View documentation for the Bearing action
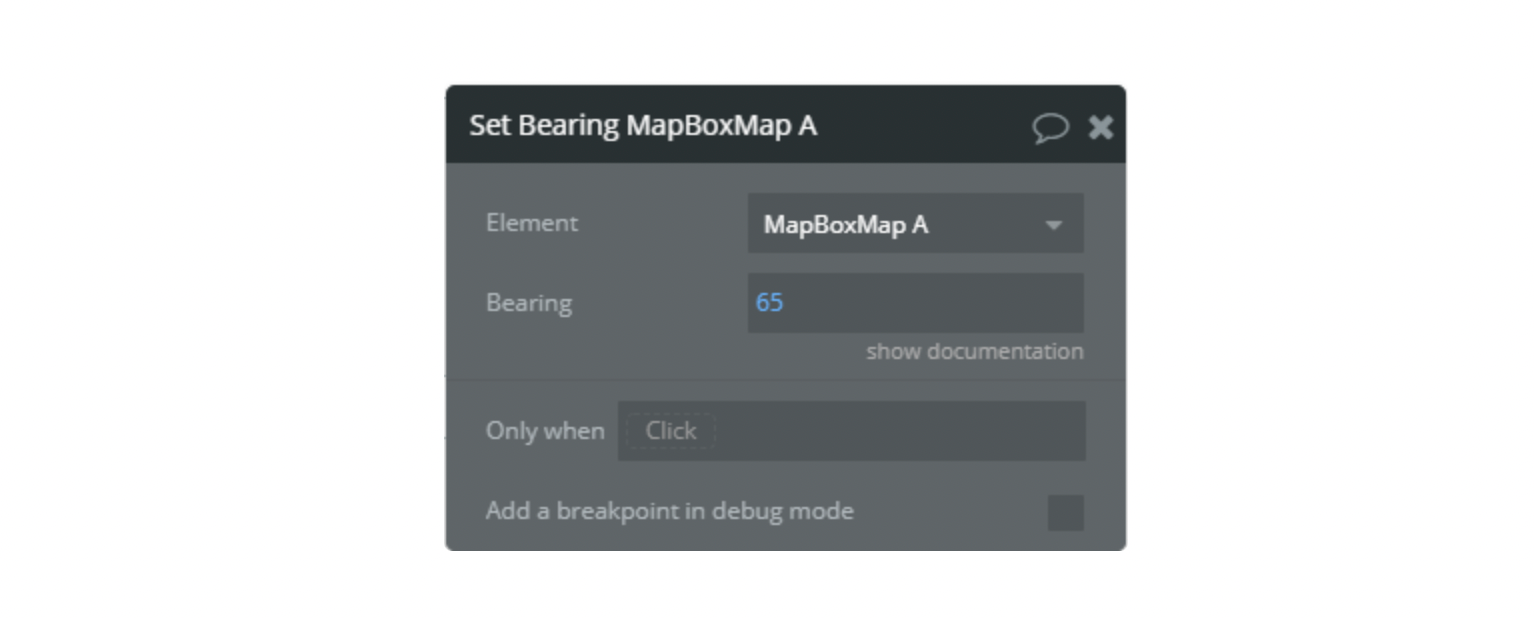 coord(977,352)
